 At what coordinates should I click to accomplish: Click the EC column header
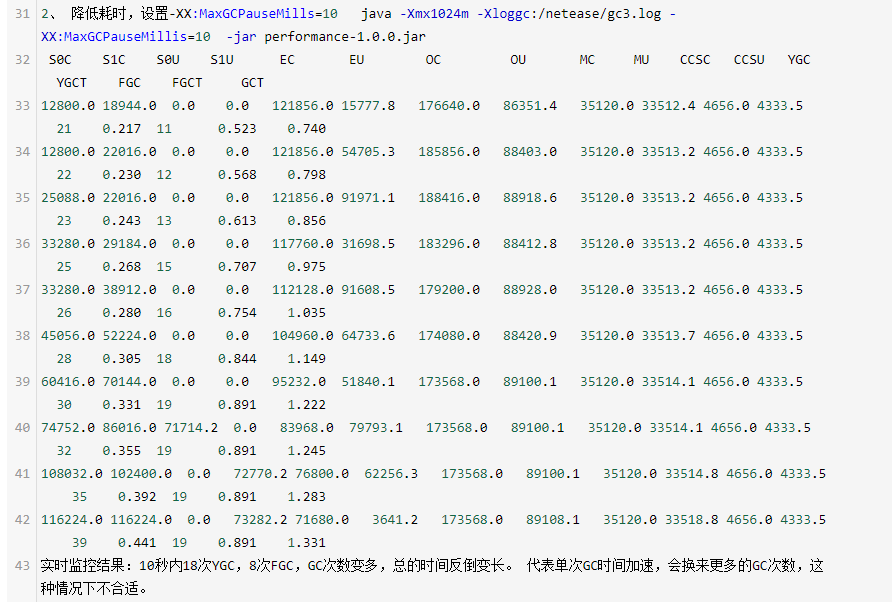point(287,60)
